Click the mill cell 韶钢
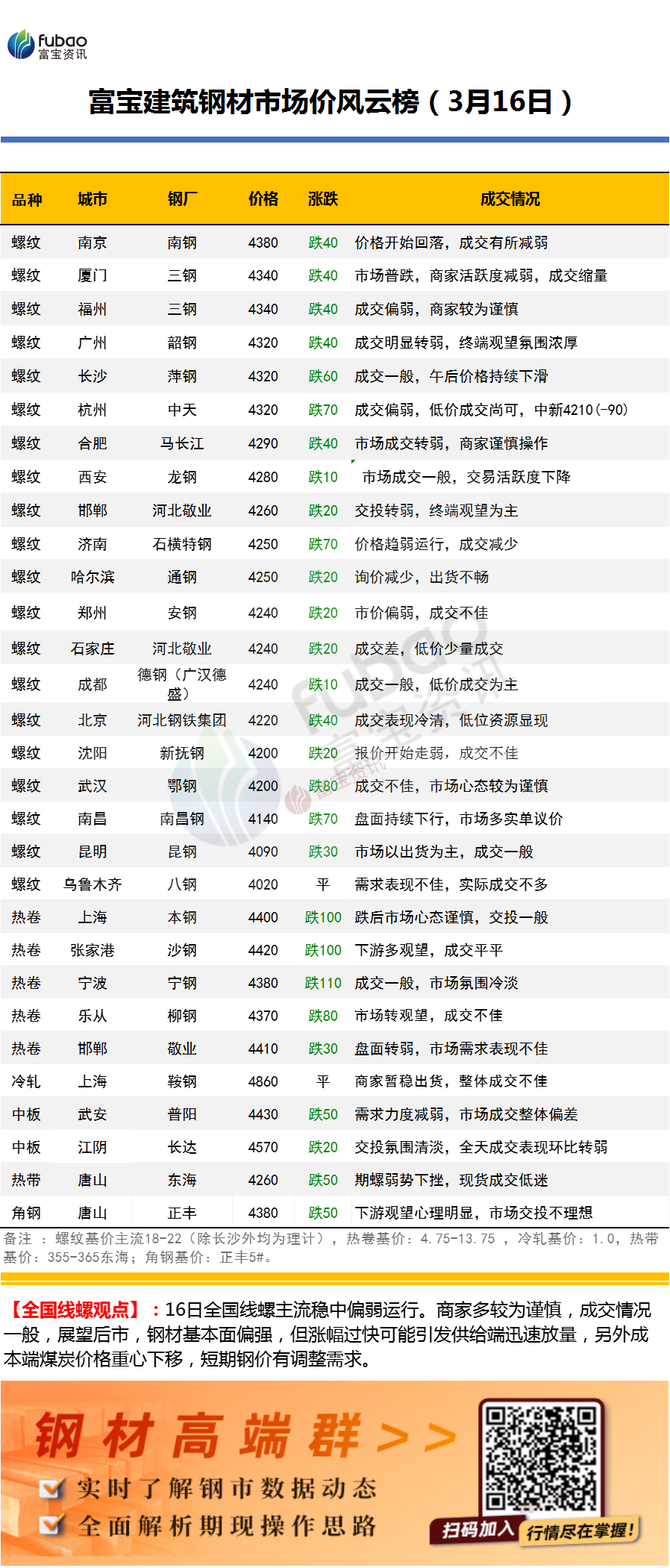The width and height of the screenshot is (670, 1568). point(182,343)
